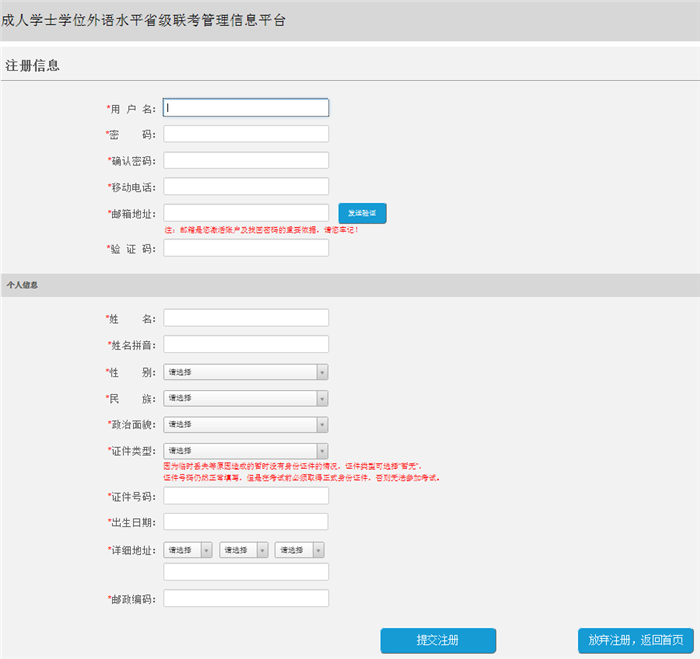This screenshot has width=700, height=659.
Task: Click 放弃注册，返回首页 to cancel registration
Action: [636, 641]
